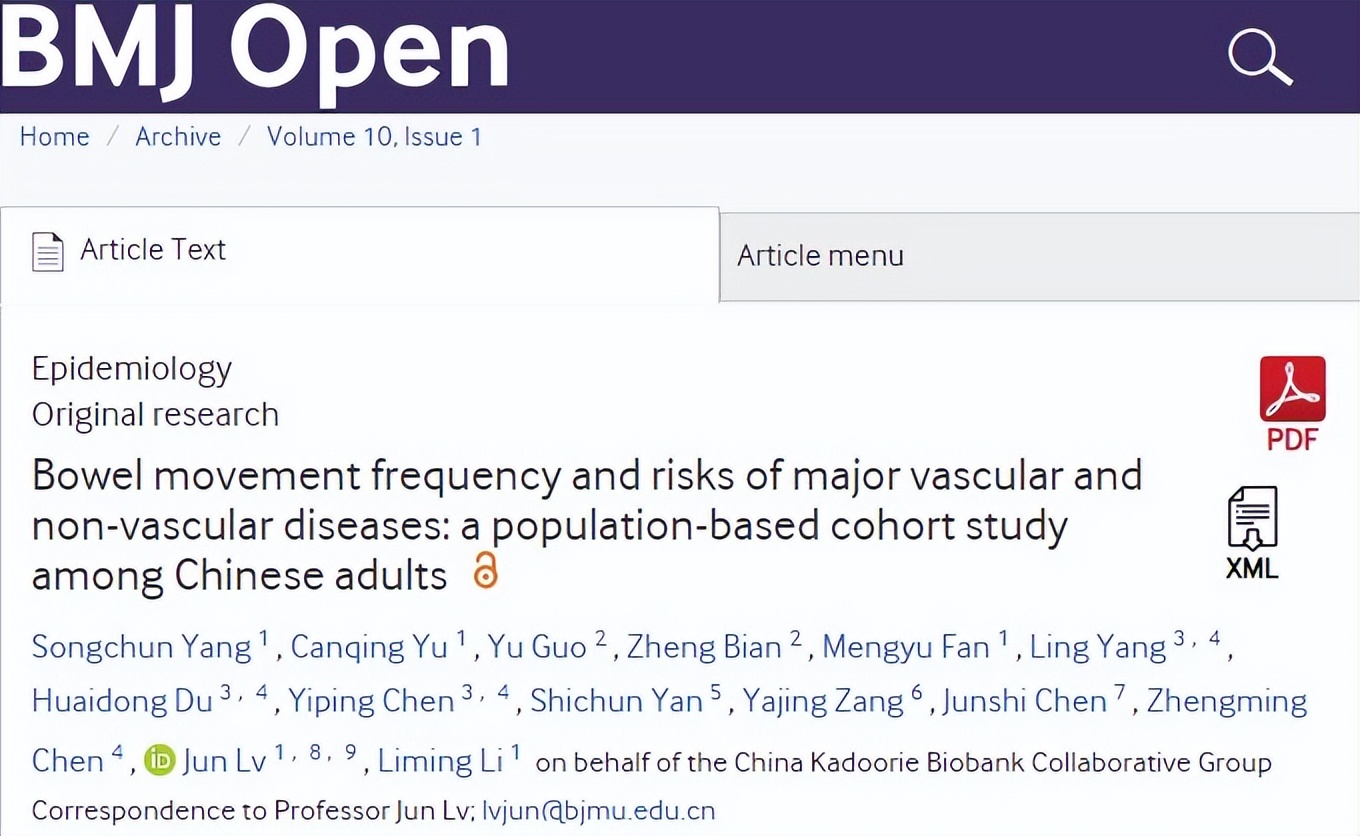The height and width of the screenshot is (836, 1360).
Task: Open the Archive breadcrumb link
Action: 178,137
